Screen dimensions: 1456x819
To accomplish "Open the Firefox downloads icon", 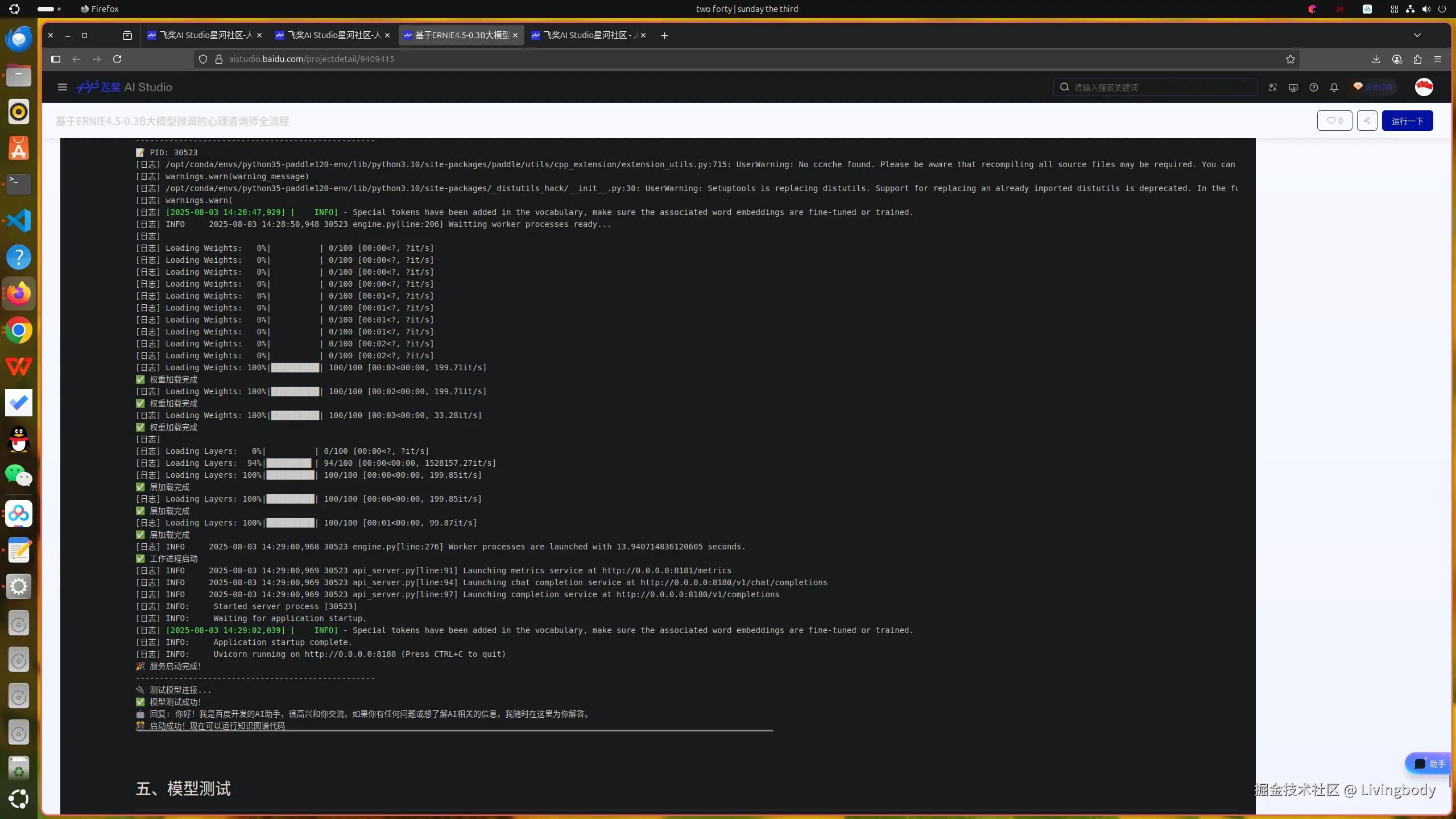I will coord(1376,59).
